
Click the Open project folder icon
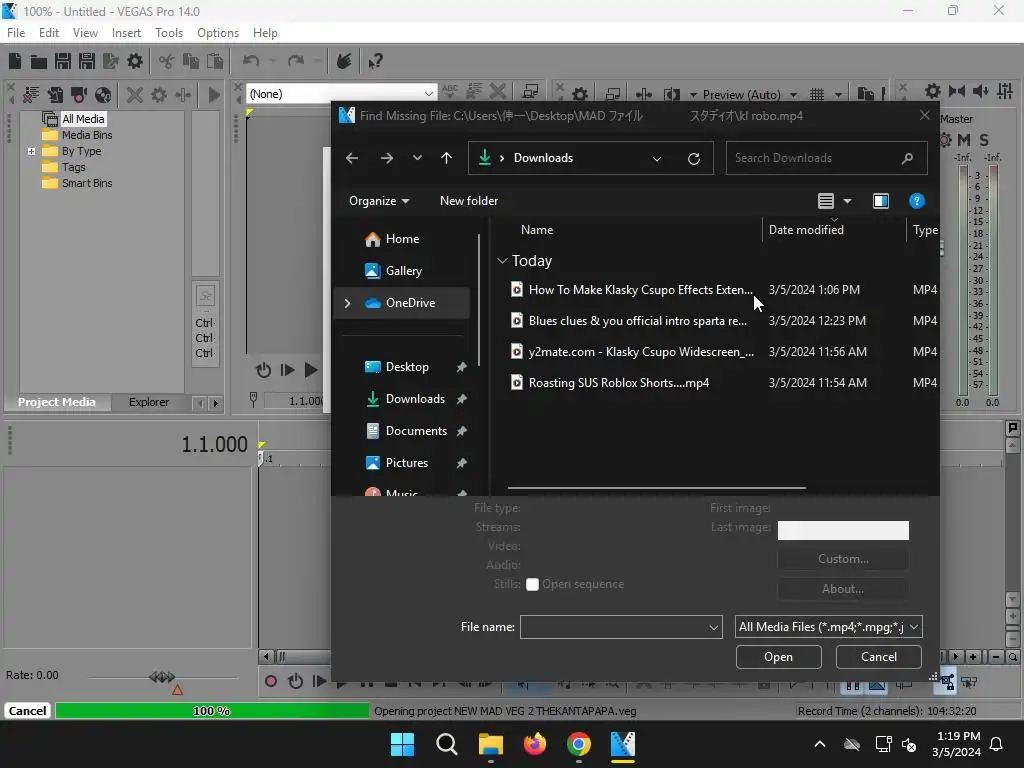(39, 61)
